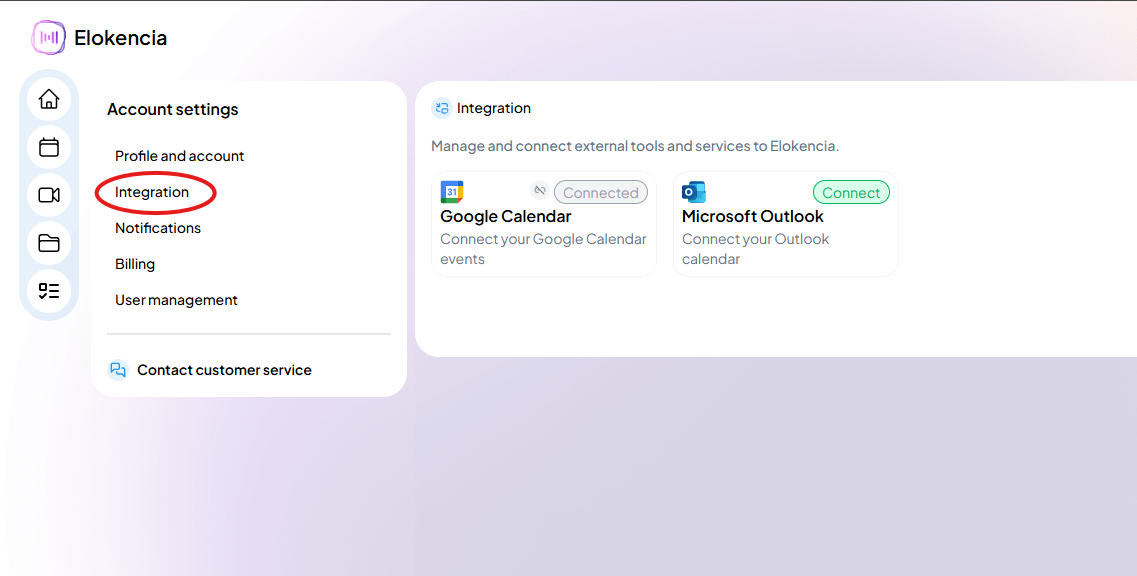Open the Home icon in the sidebar
Screen dimensions: 1137x576
[49, 99]
